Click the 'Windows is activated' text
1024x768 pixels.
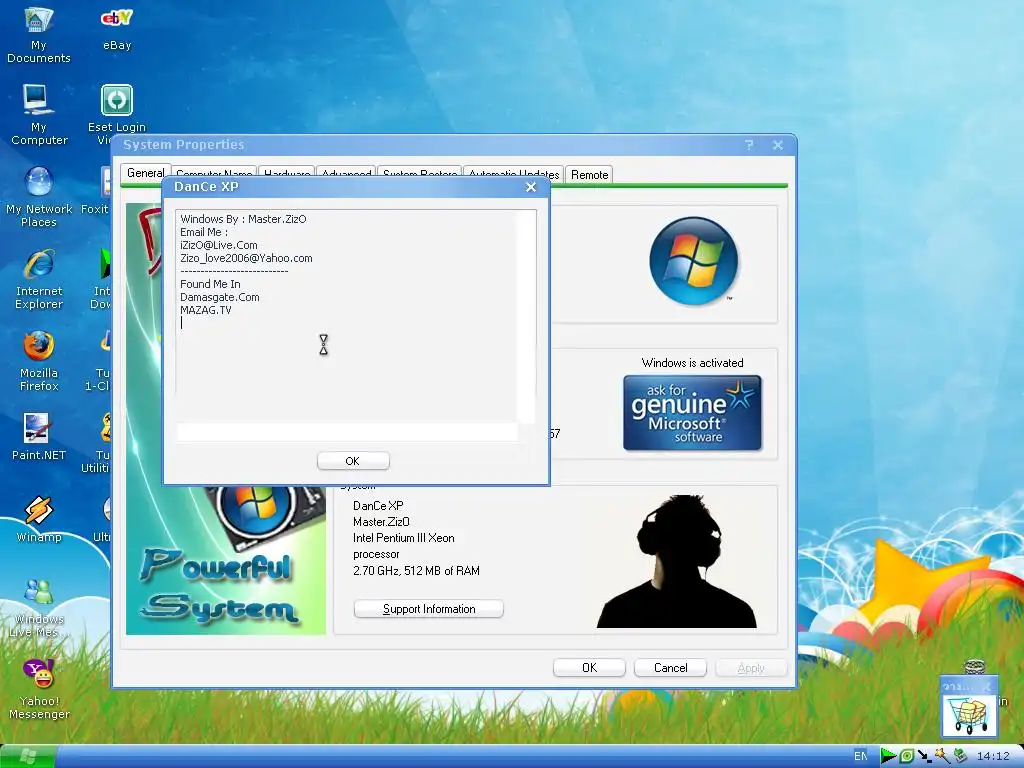(692, 362)
